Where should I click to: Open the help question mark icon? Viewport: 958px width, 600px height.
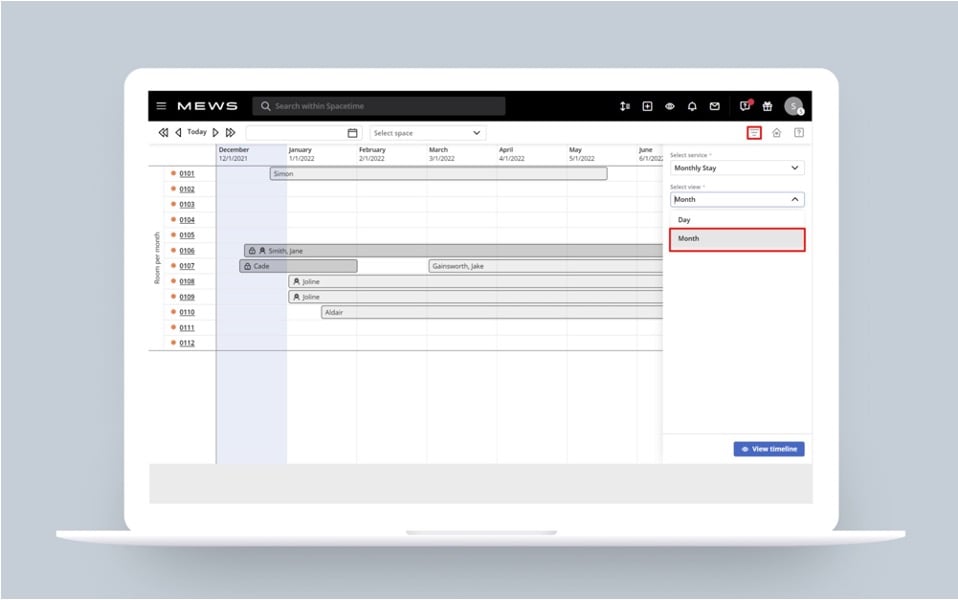(798, 133)
